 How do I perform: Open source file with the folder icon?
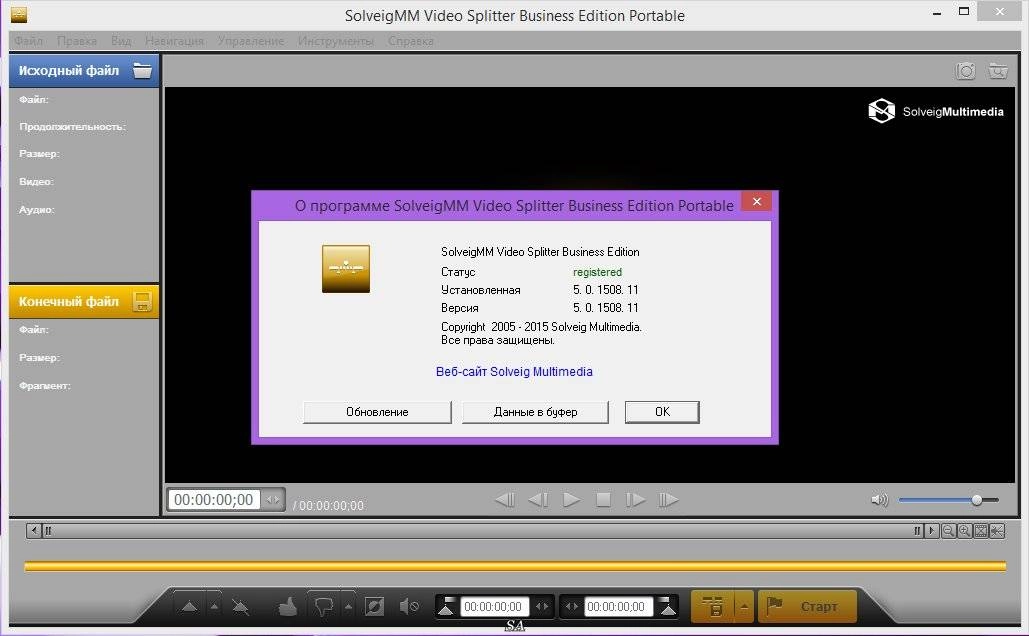pos(142,70)
